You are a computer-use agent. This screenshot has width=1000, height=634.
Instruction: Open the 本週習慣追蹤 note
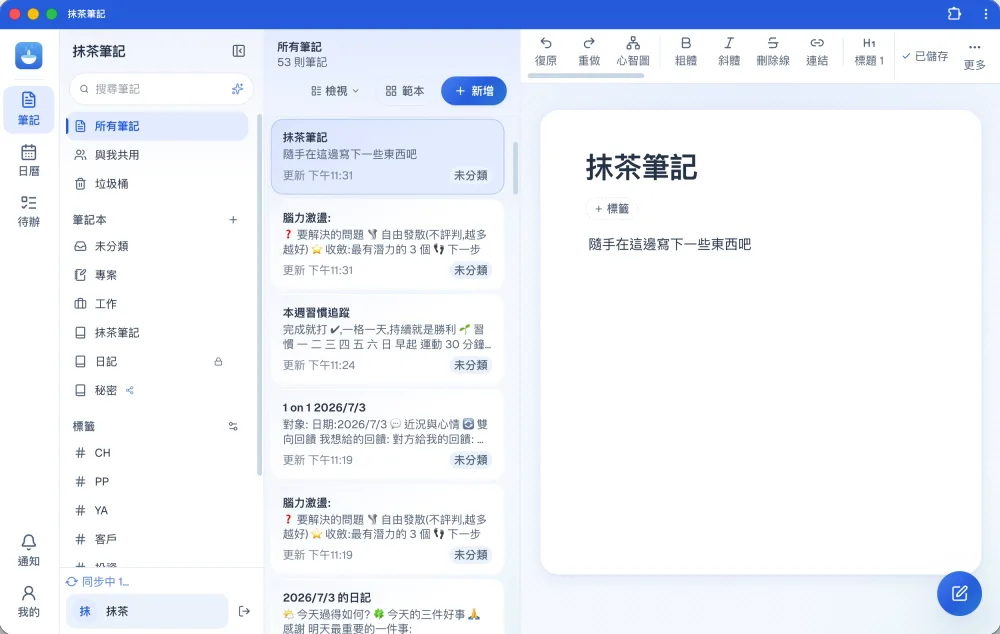click(387, 340)
